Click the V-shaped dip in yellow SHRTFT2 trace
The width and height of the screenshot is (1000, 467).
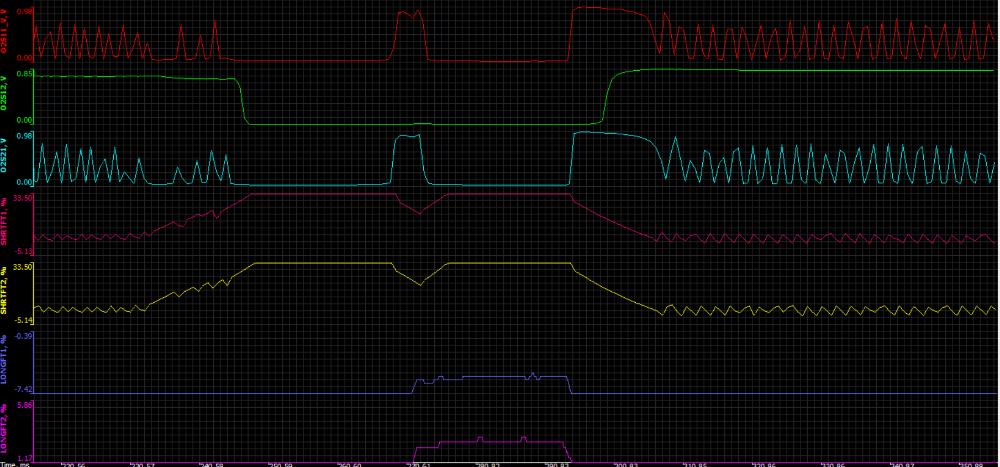click(x=421, y=281)
